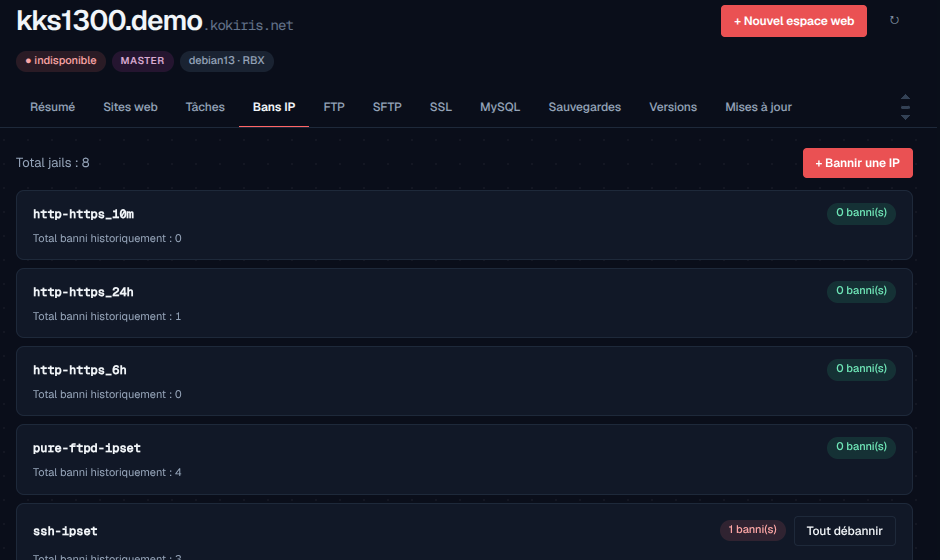Go to the Sauvegardes tab
Screen dimensions: 940x560
pos(585,107)
